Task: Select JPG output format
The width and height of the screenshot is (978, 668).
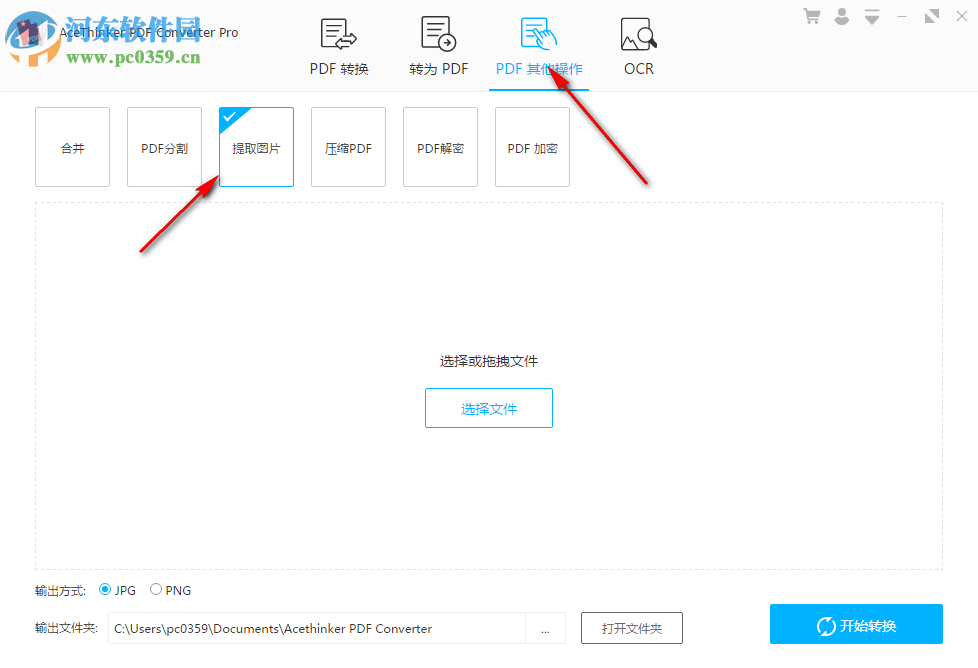Action: (105, 590)
